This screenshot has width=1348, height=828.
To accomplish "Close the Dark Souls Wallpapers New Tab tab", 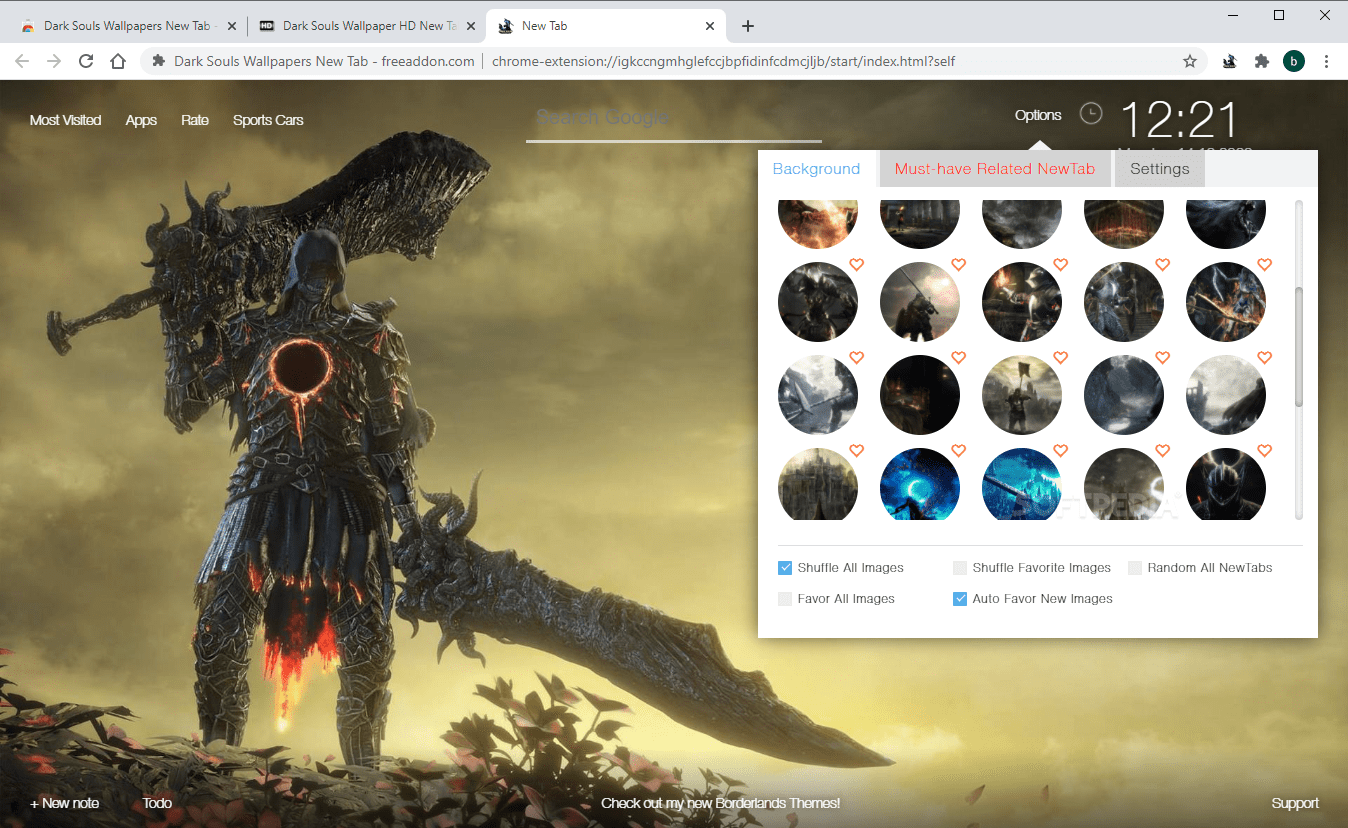I will (231, 26).
